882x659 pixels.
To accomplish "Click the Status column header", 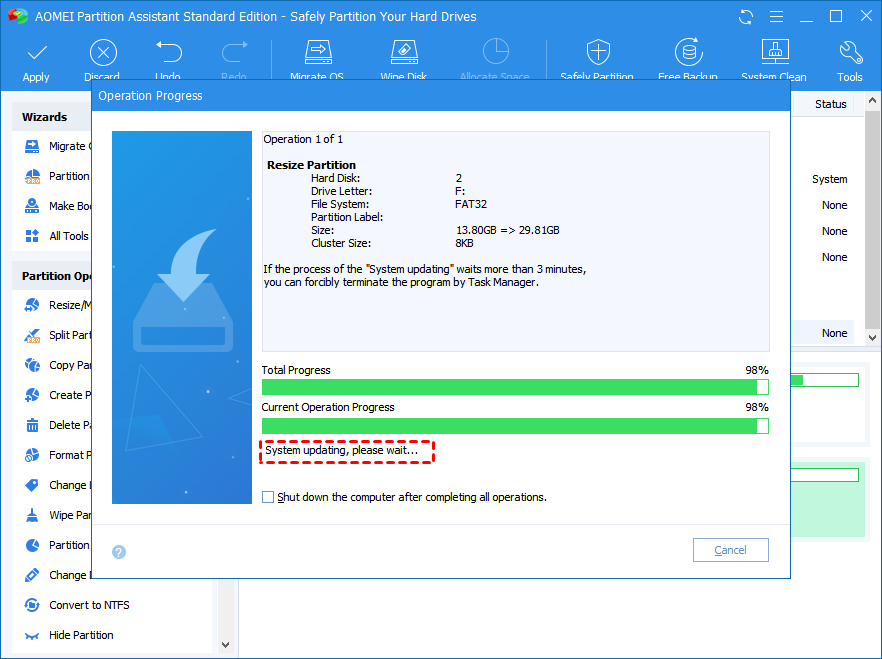I will point(830,104).
